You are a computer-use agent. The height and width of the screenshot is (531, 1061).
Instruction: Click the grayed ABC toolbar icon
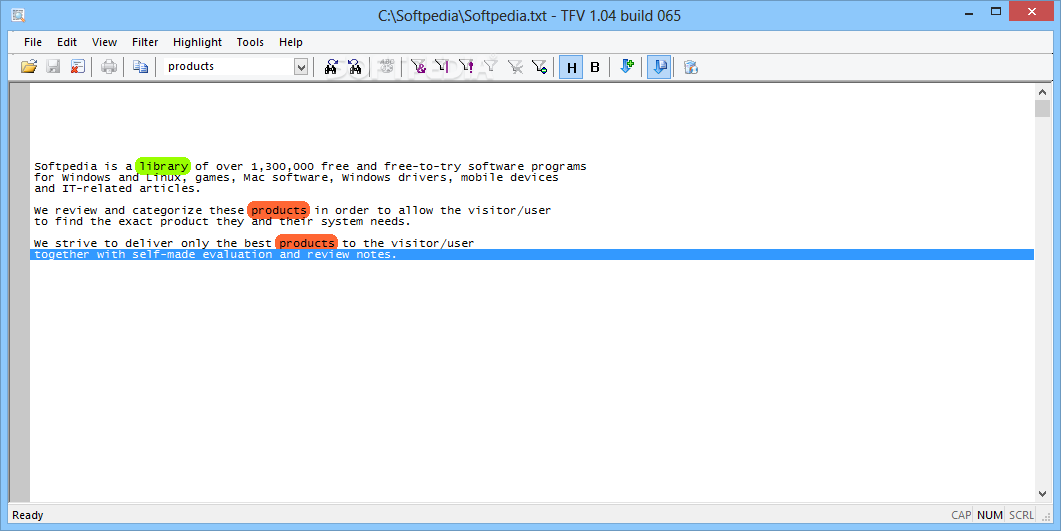tap(386, 66)
